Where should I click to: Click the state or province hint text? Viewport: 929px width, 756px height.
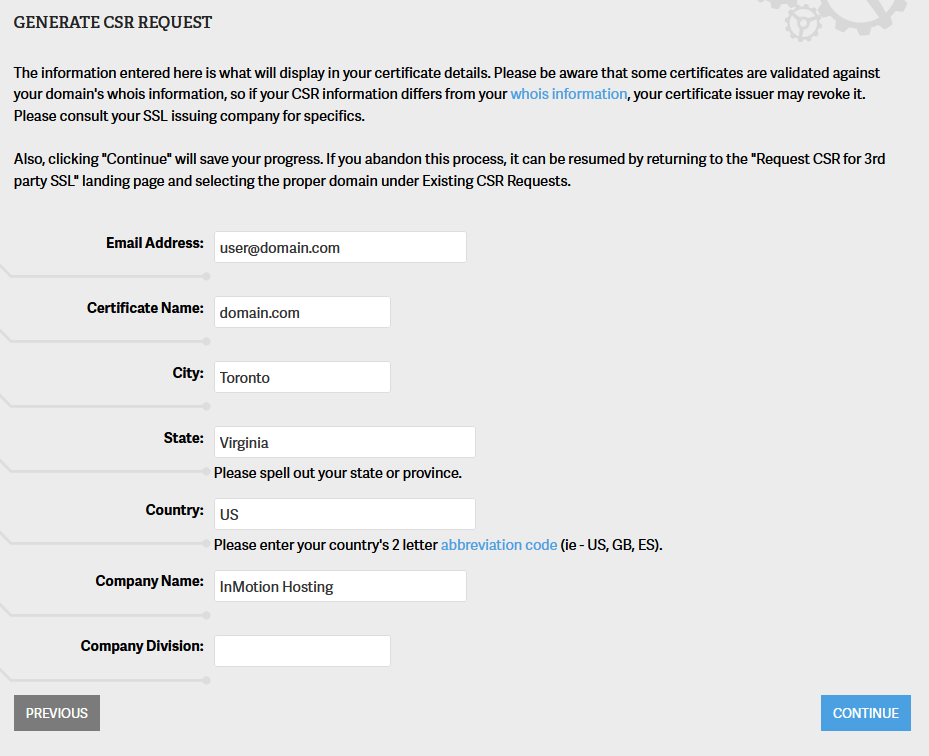click(337, 473)
